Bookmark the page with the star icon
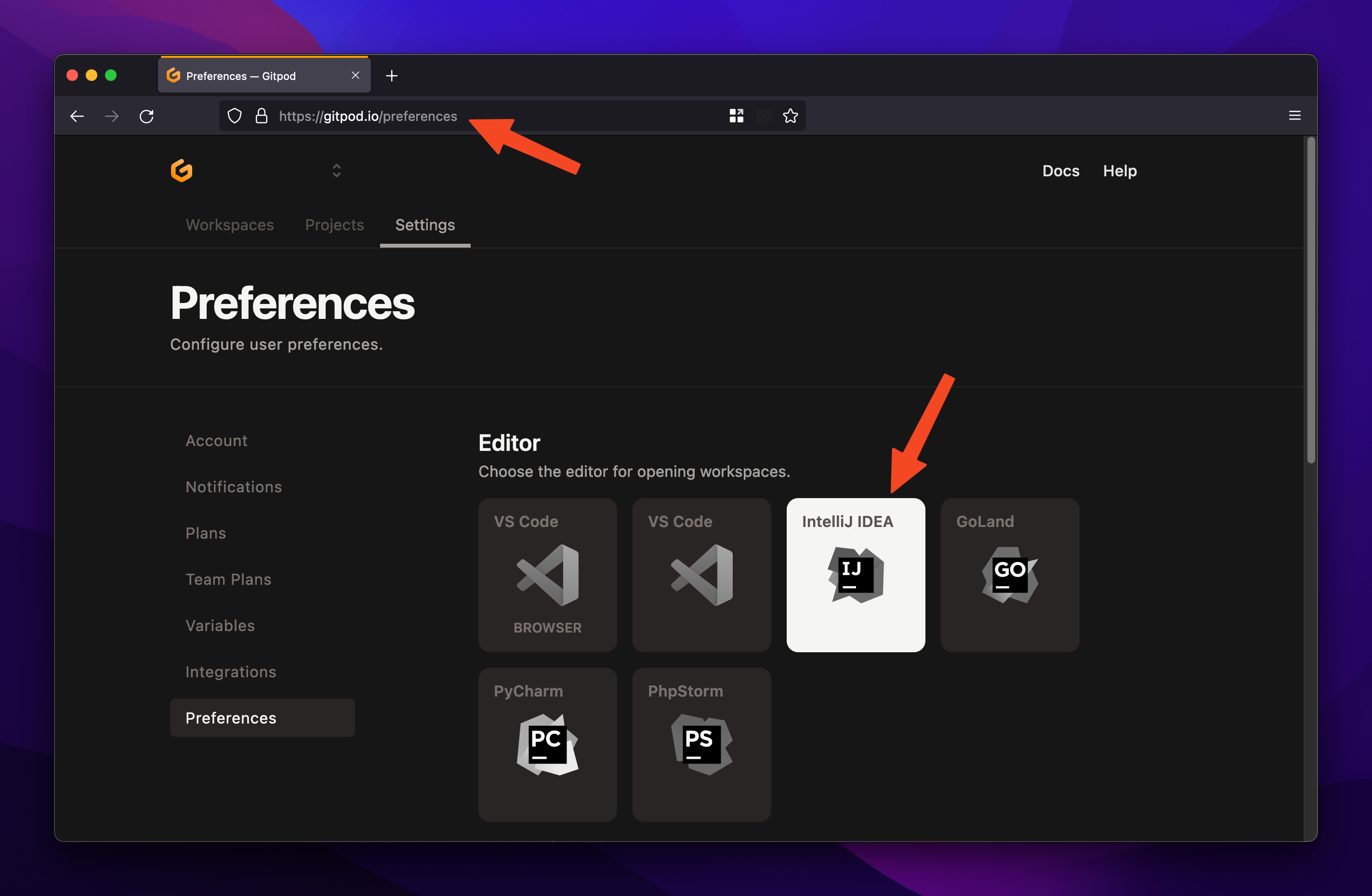The width and height of the screenshot is (1372, 896). 791,116
